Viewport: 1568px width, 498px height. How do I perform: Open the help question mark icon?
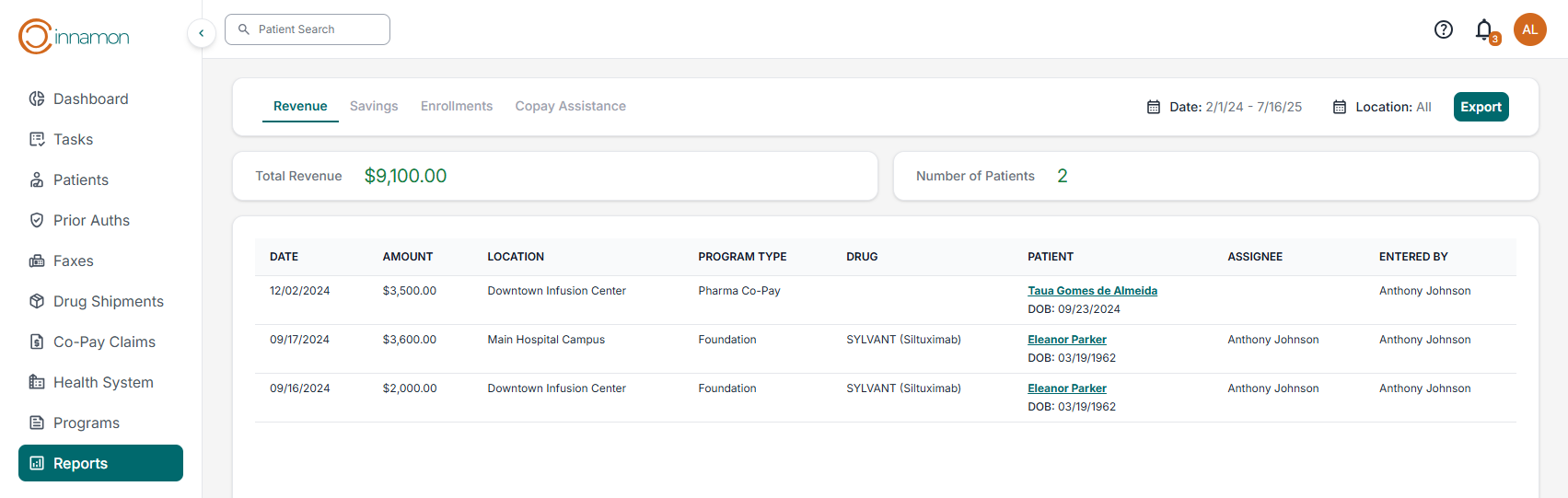coord(1443,29)
